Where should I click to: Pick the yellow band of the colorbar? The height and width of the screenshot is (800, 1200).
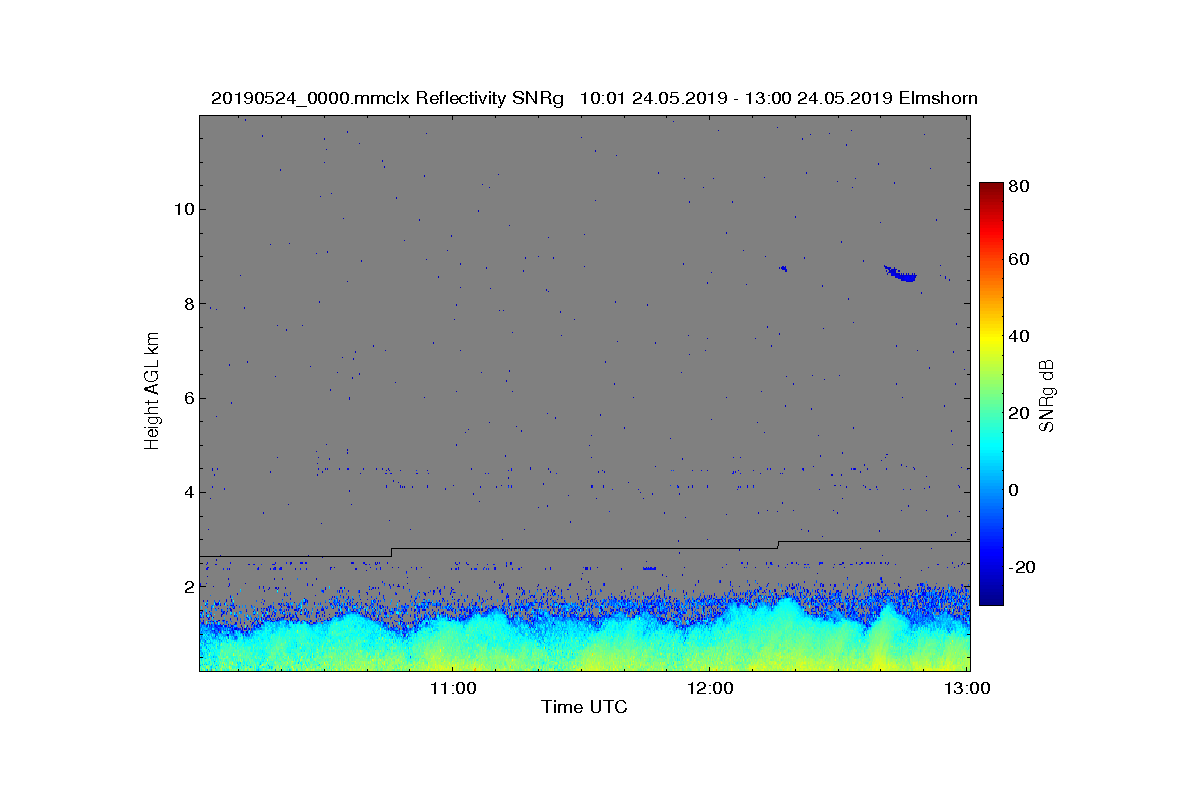991,340
